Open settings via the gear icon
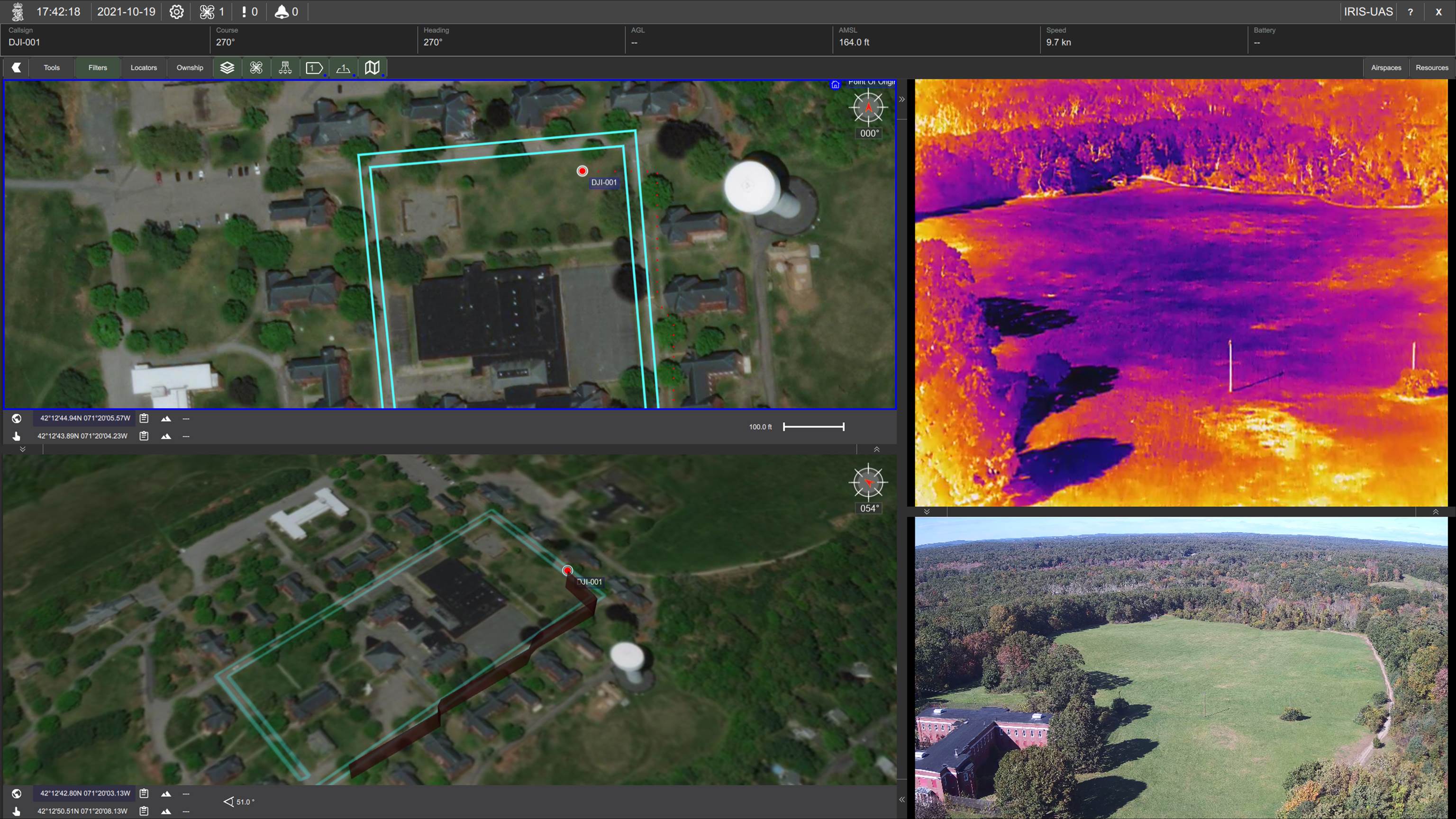 [x=176, y=12]
